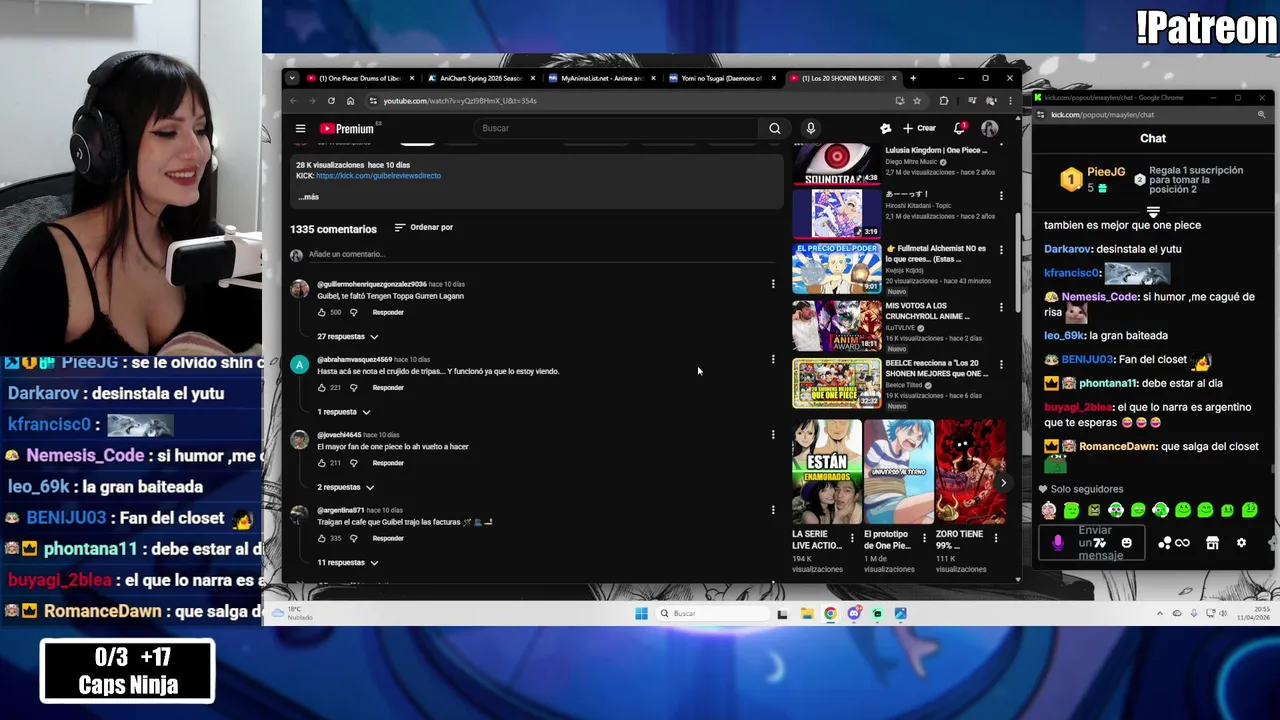Viewport: 1280px width, 720px height.
Task: Open the ZORO TIENE 99% short thumbnail
Action: (970, 472)
